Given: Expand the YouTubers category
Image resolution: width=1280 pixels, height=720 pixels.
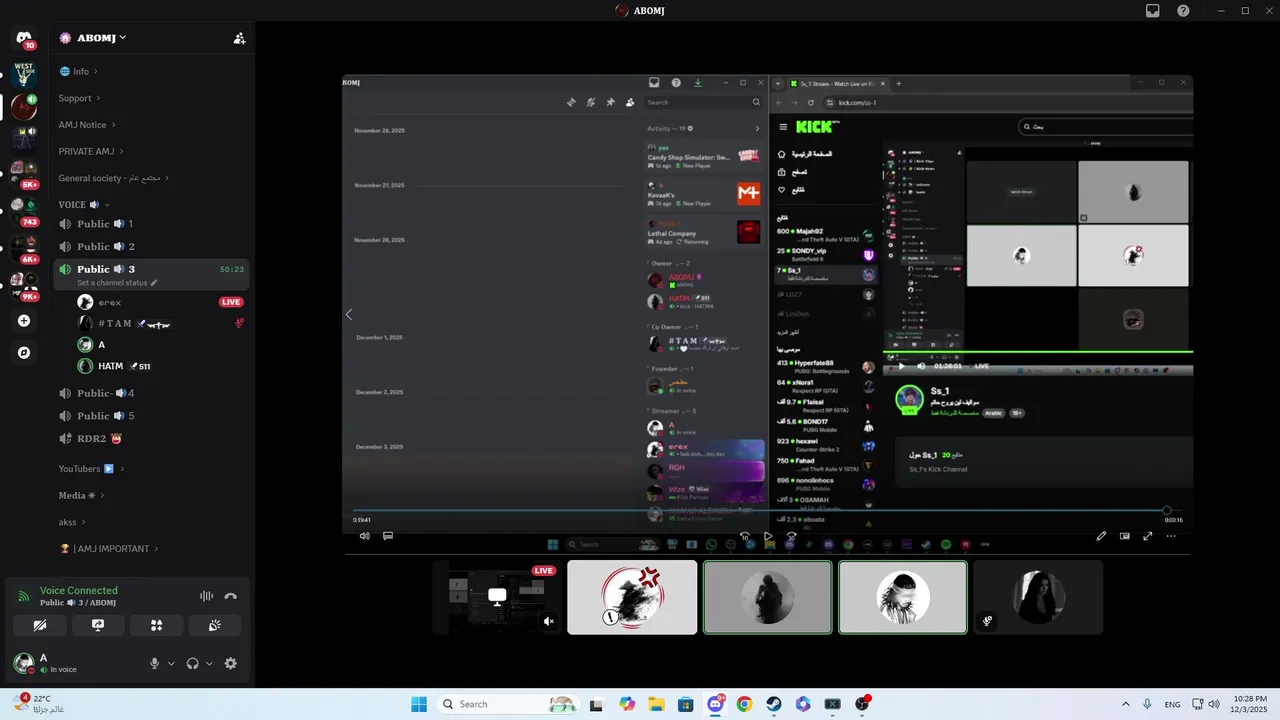Looking at the screenshot, I should [x=91, y=468].
